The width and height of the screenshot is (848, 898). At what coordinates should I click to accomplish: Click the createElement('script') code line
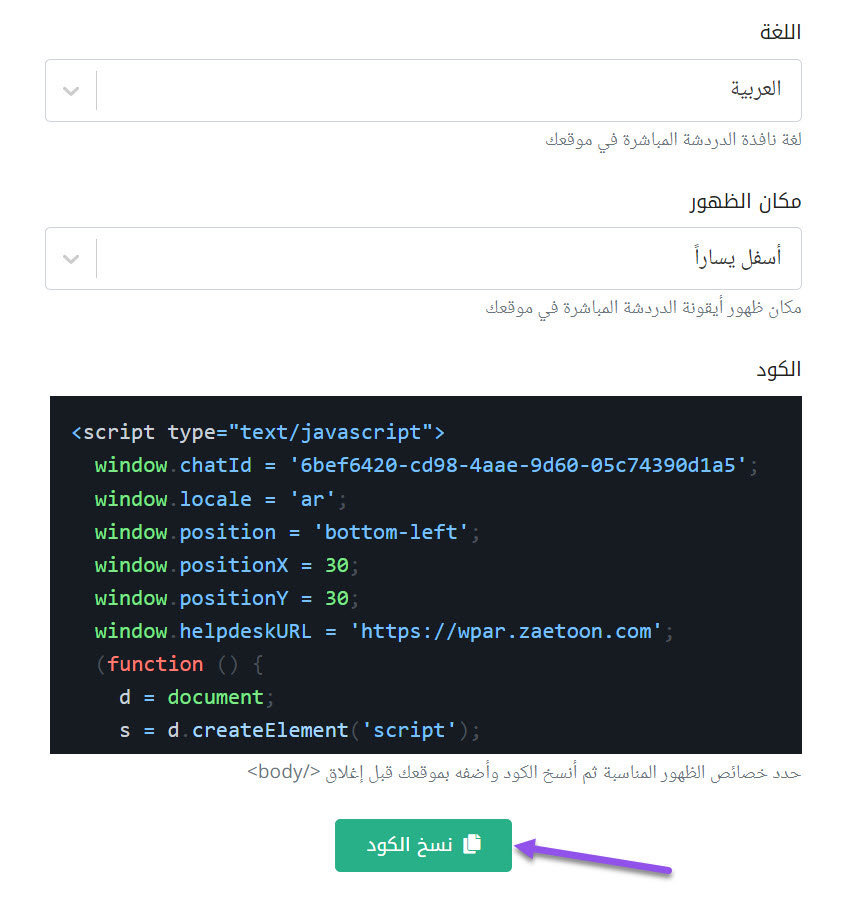click(300, 730)
